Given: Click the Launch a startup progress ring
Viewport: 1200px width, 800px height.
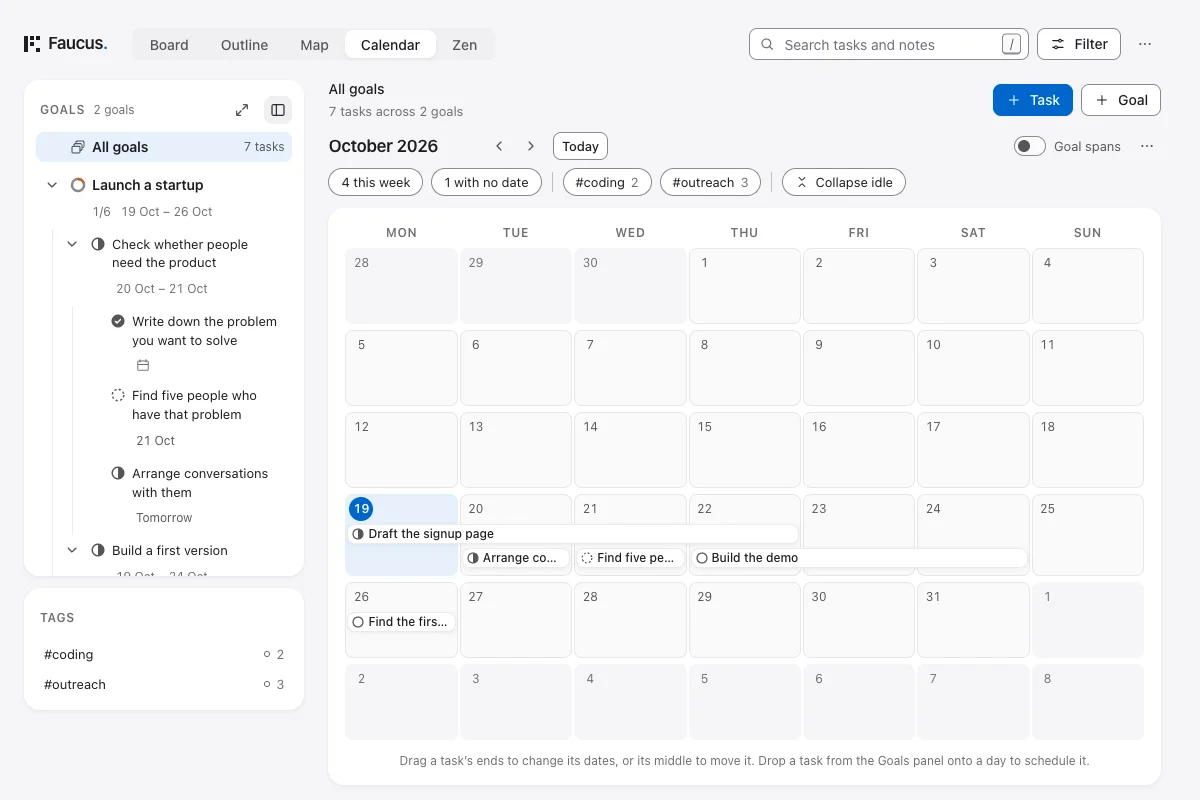Looking at the screenshot, I should pos(78,185).
